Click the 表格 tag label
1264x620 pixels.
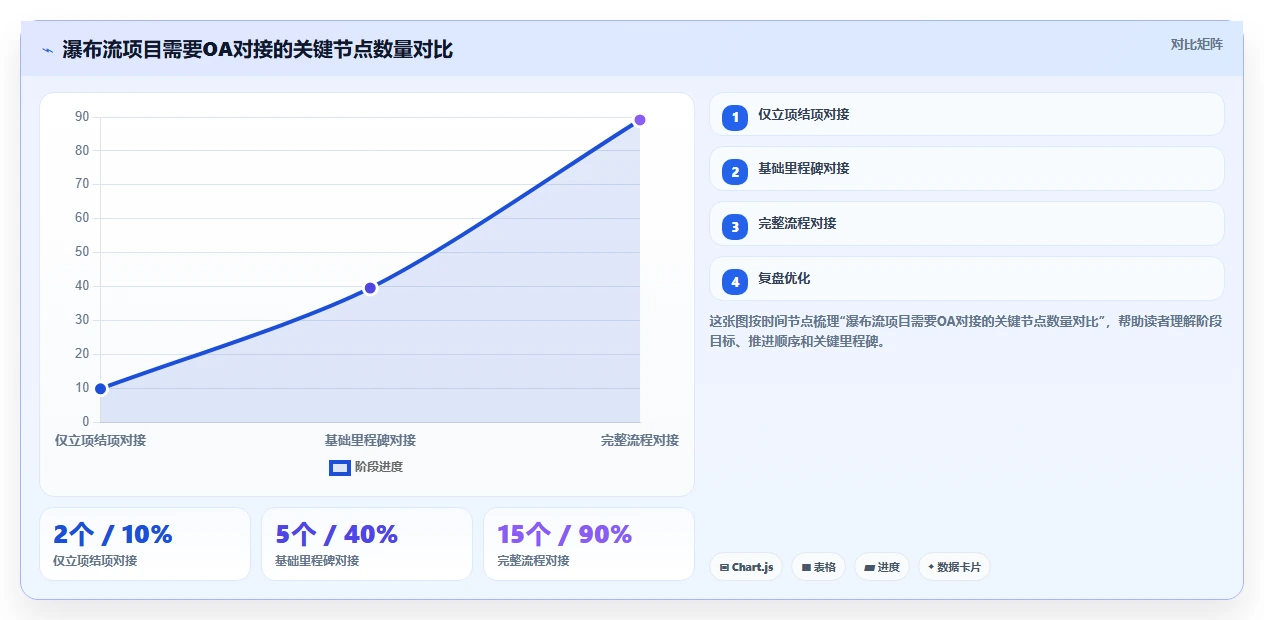click(825, 567)
